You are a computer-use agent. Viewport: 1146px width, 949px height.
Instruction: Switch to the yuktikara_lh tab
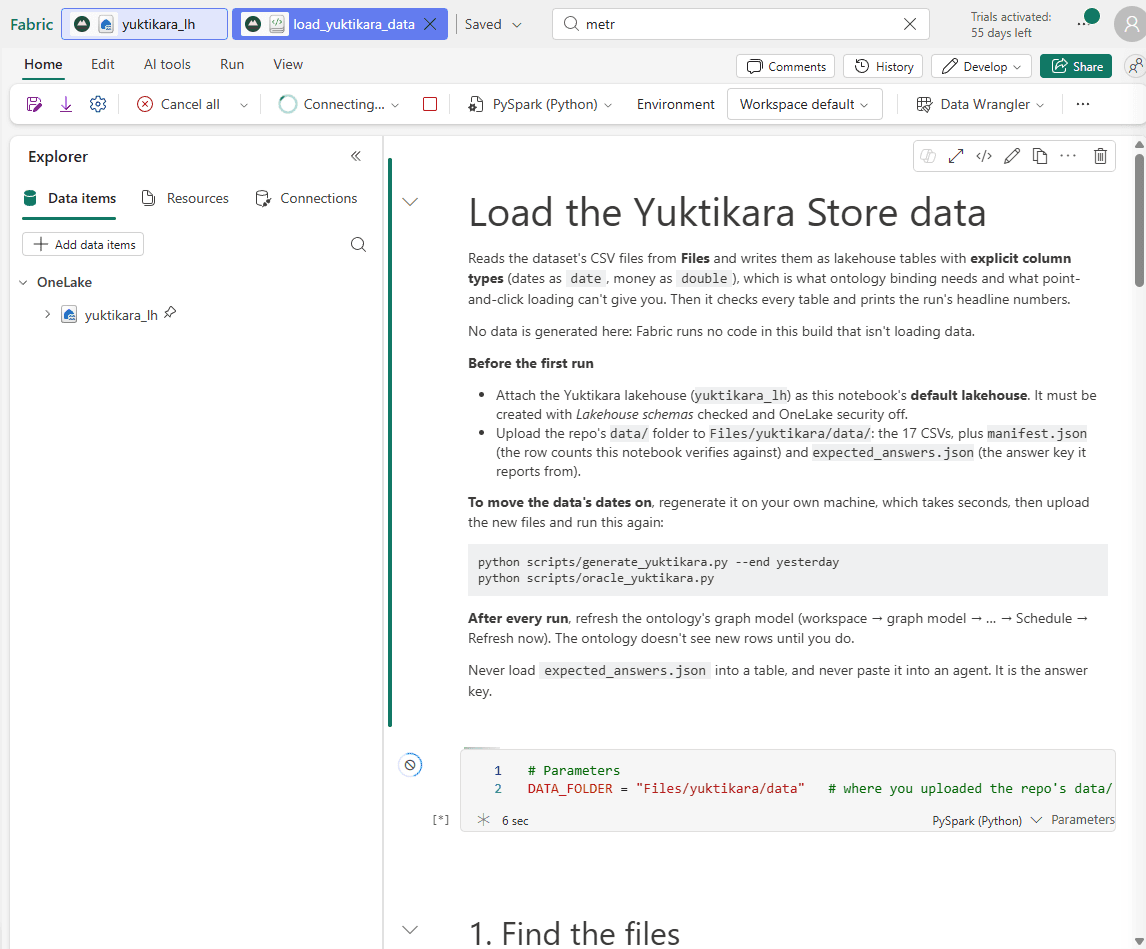pos(145,24)
